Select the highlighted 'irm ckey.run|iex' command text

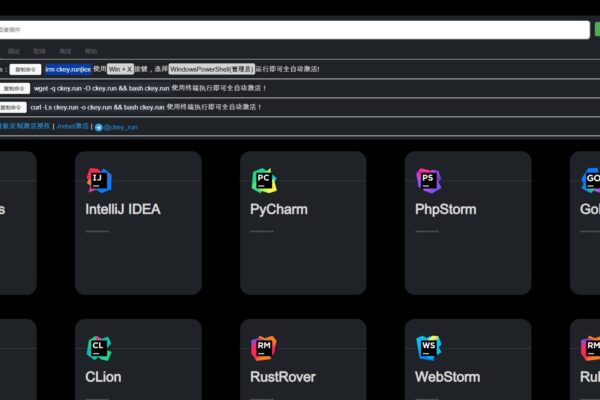(x=68, y=69)
